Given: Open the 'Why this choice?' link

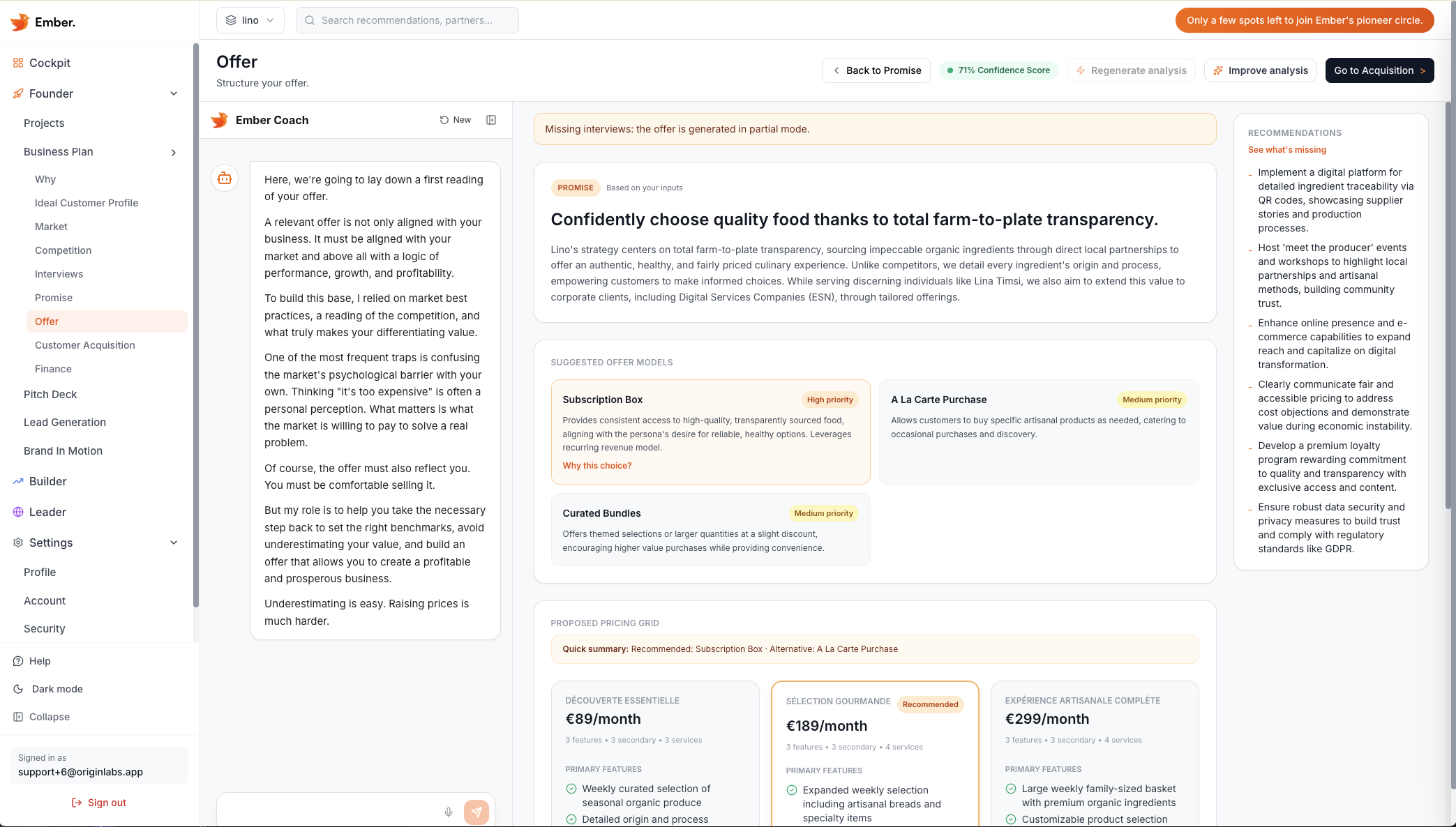Looking at the screenshot, I should (596, 465).
